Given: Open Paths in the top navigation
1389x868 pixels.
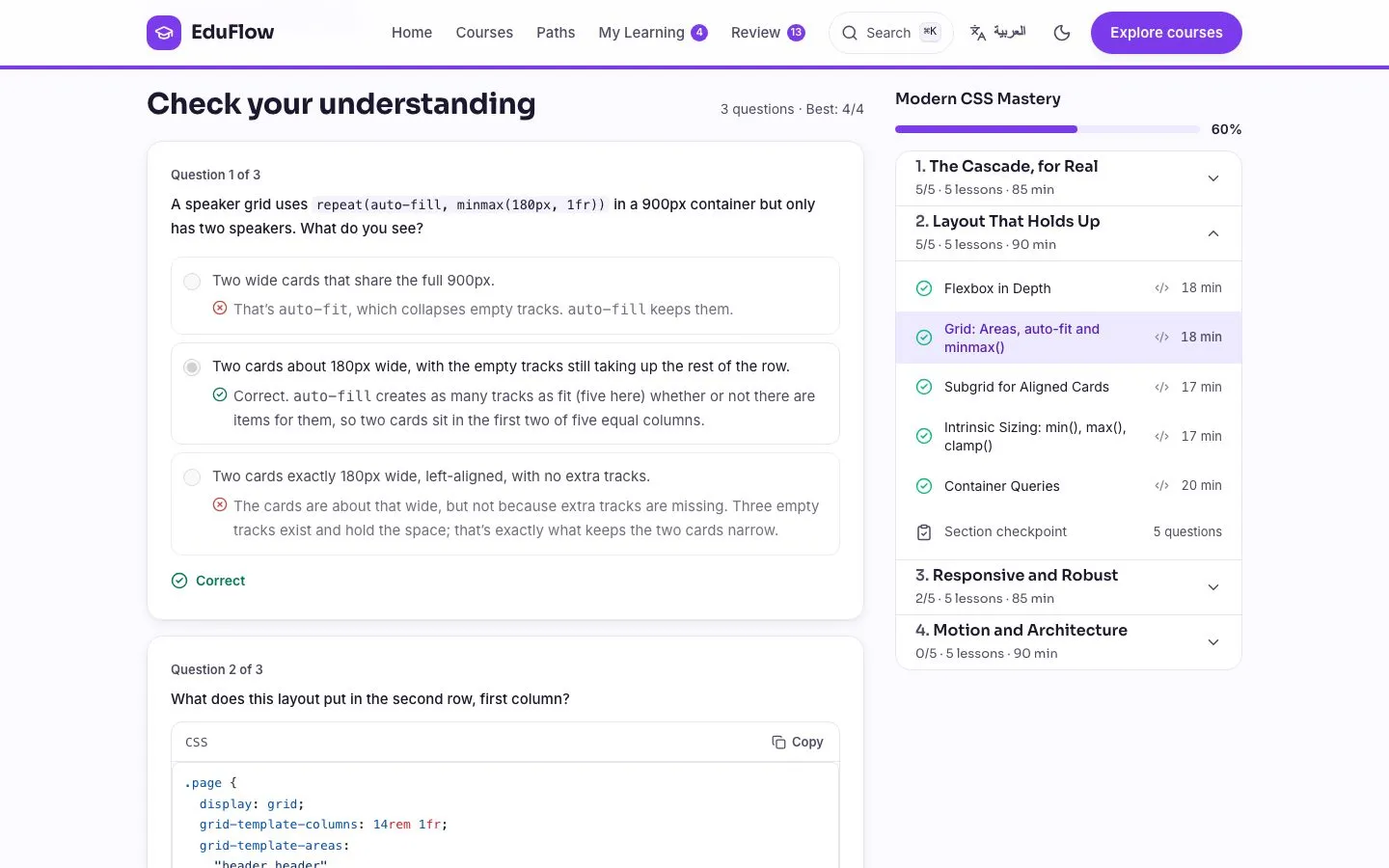Looking at the screenshot, I should (556, 33).
